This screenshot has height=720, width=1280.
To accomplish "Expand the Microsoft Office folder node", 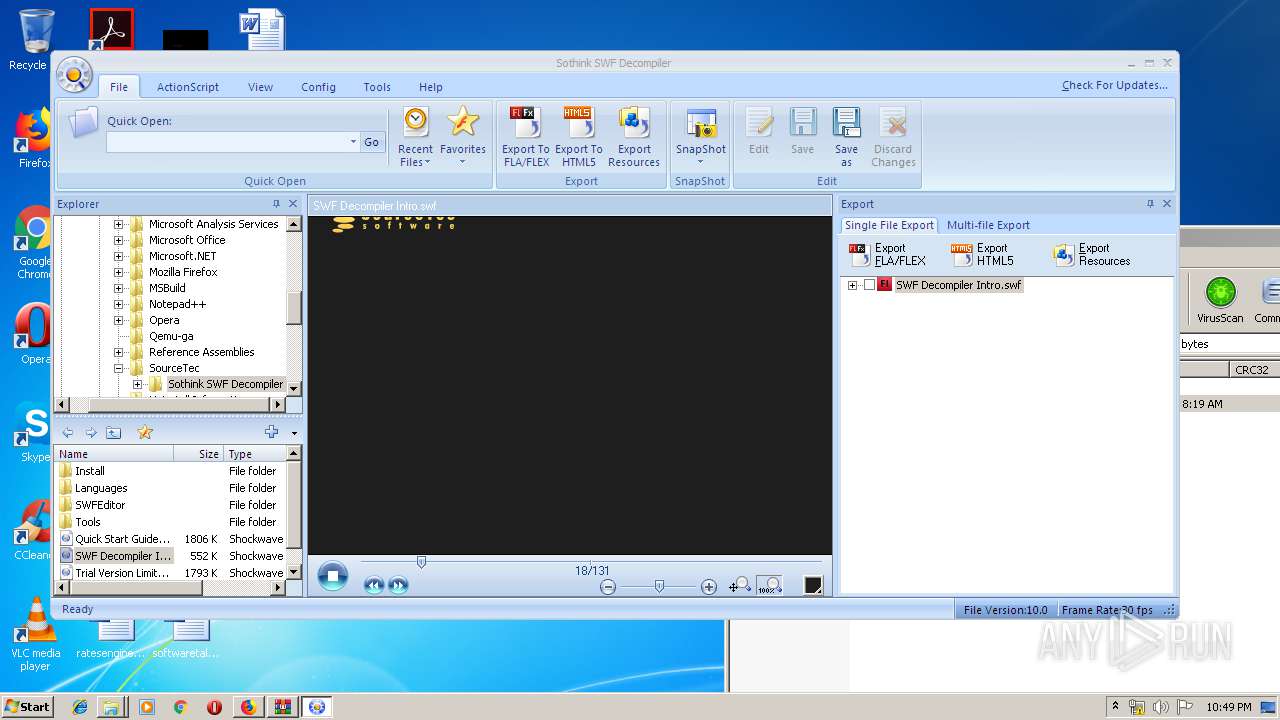I will coord(118,240).
